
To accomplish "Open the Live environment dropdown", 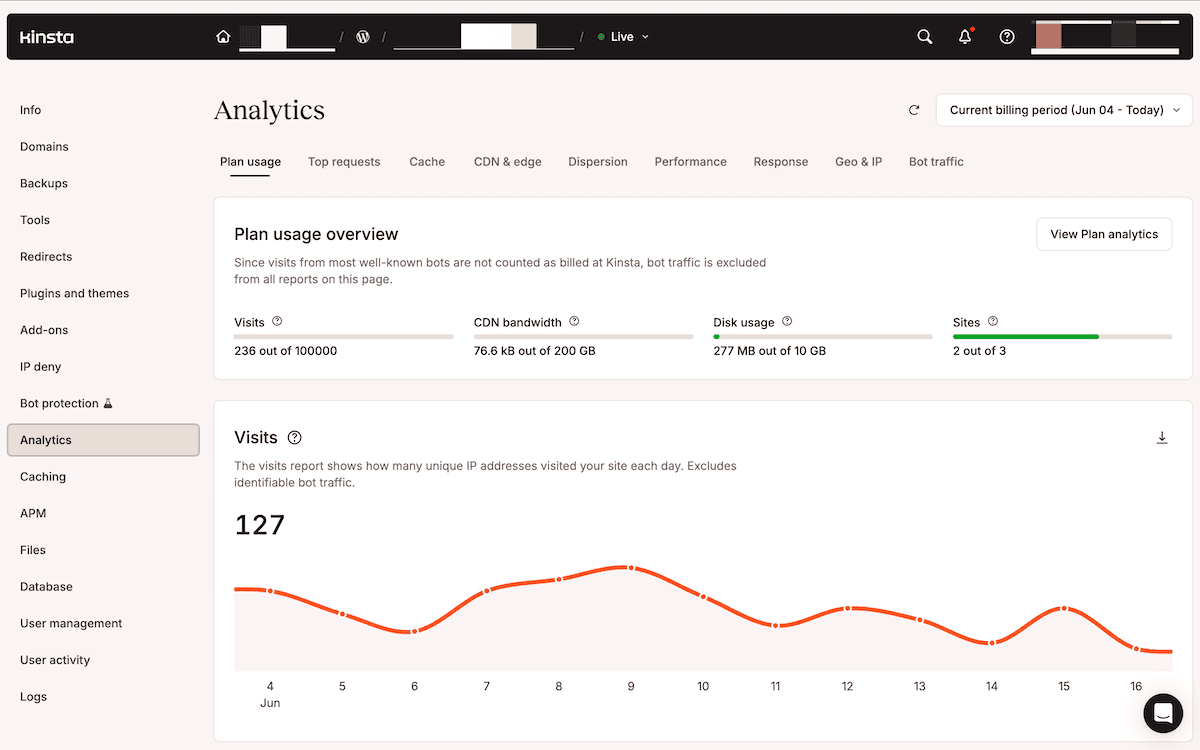I will pos(624,37).
